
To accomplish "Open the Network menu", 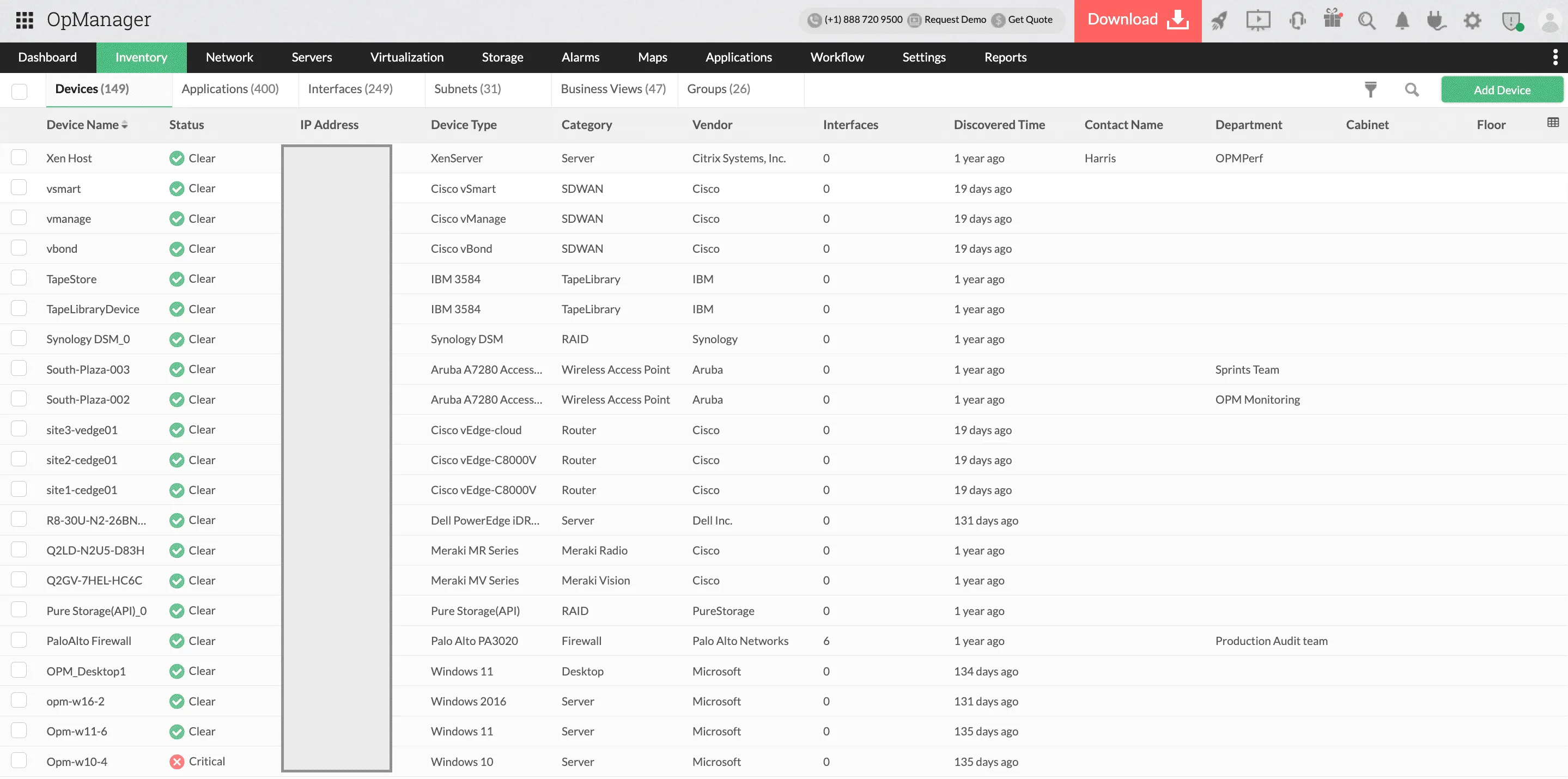I will click(x=229, y=57).
